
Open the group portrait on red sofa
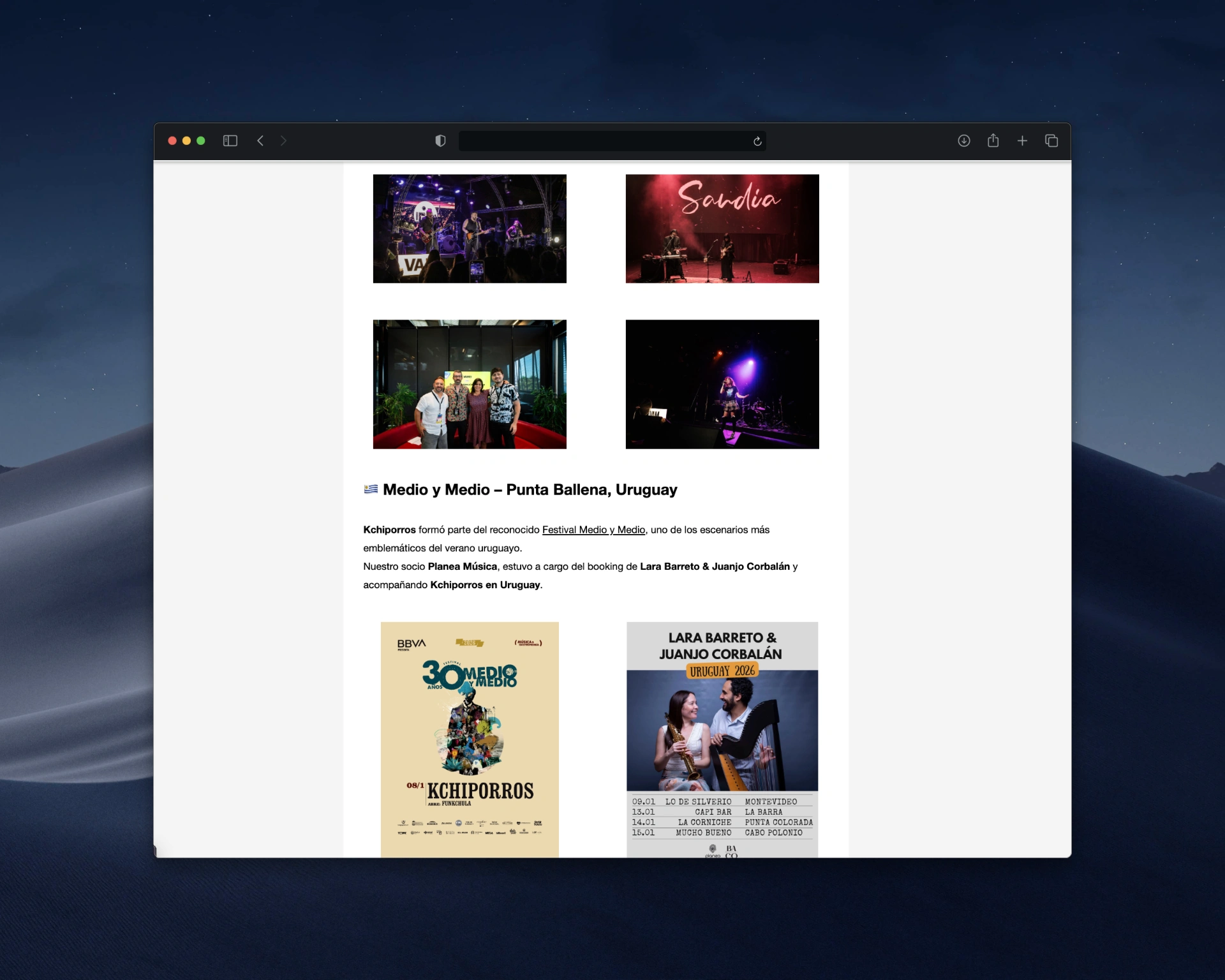point(469,384)
